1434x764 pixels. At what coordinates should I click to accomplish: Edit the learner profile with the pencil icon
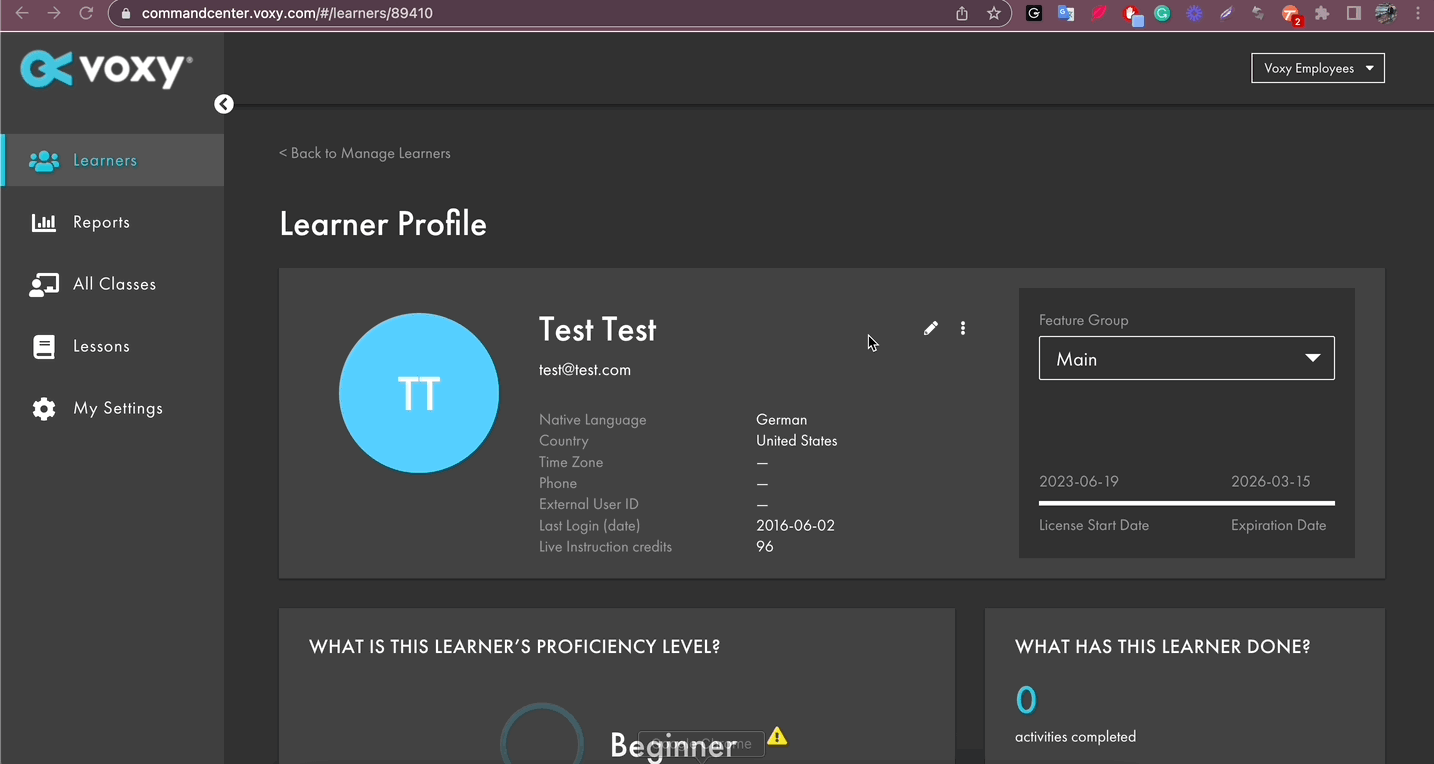930,328
